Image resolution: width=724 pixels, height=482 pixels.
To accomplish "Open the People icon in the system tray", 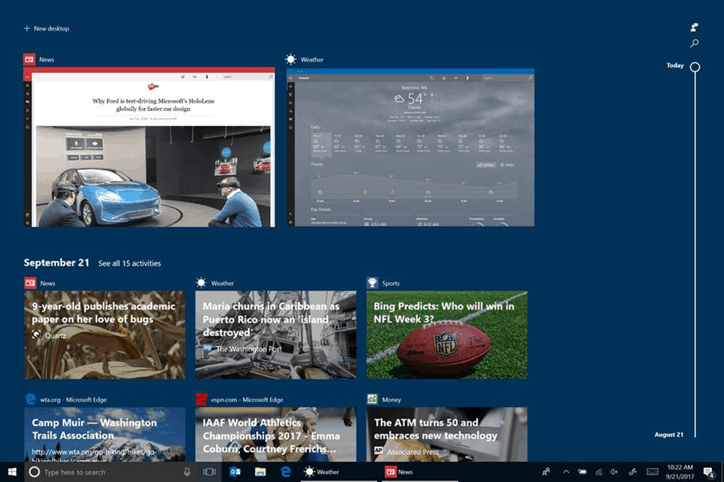I will (x=546, y=472).
